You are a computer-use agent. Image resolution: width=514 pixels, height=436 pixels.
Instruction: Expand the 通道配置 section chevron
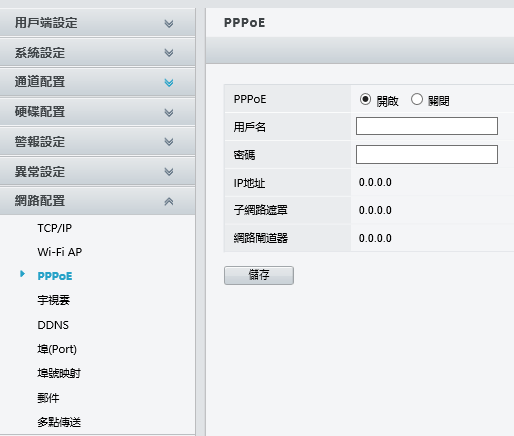(169, 83)
